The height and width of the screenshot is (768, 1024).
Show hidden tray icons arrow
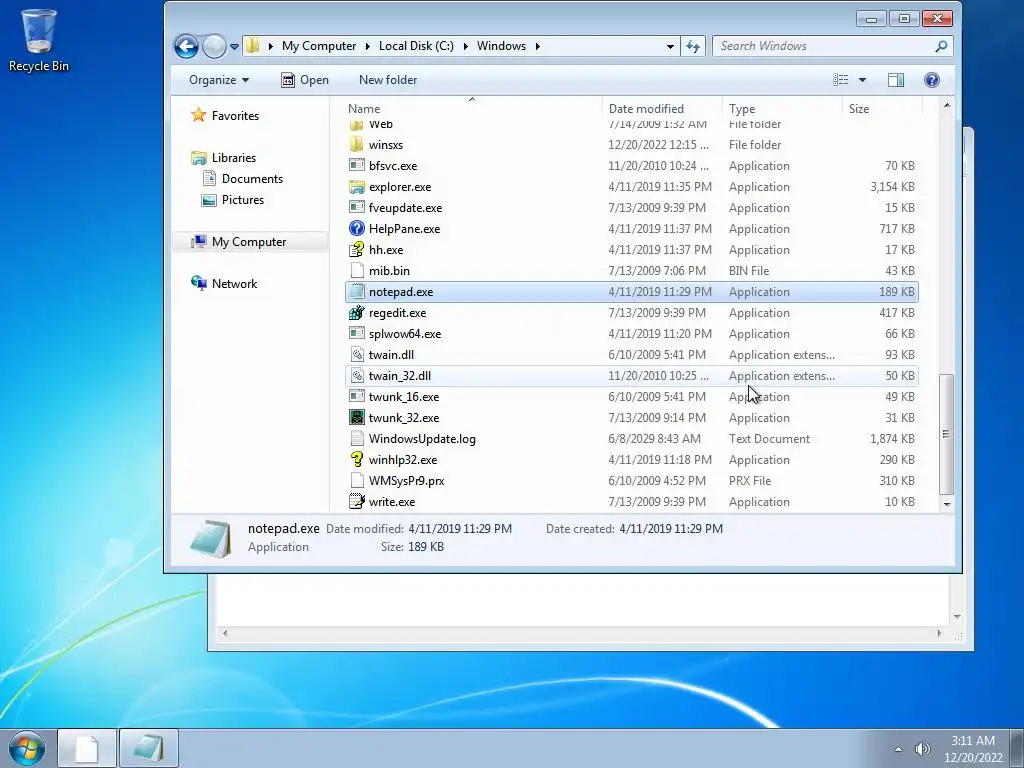(x=898, y=749)
